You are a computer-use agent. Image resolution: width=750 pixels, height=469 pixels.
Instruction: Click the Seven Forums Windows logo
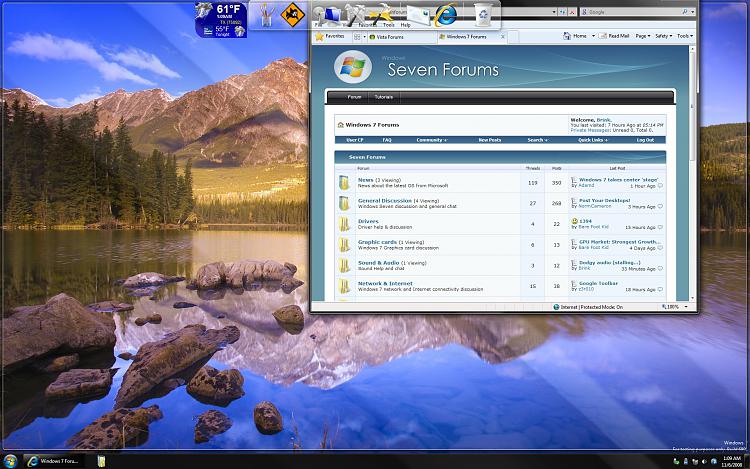point(353,67)
